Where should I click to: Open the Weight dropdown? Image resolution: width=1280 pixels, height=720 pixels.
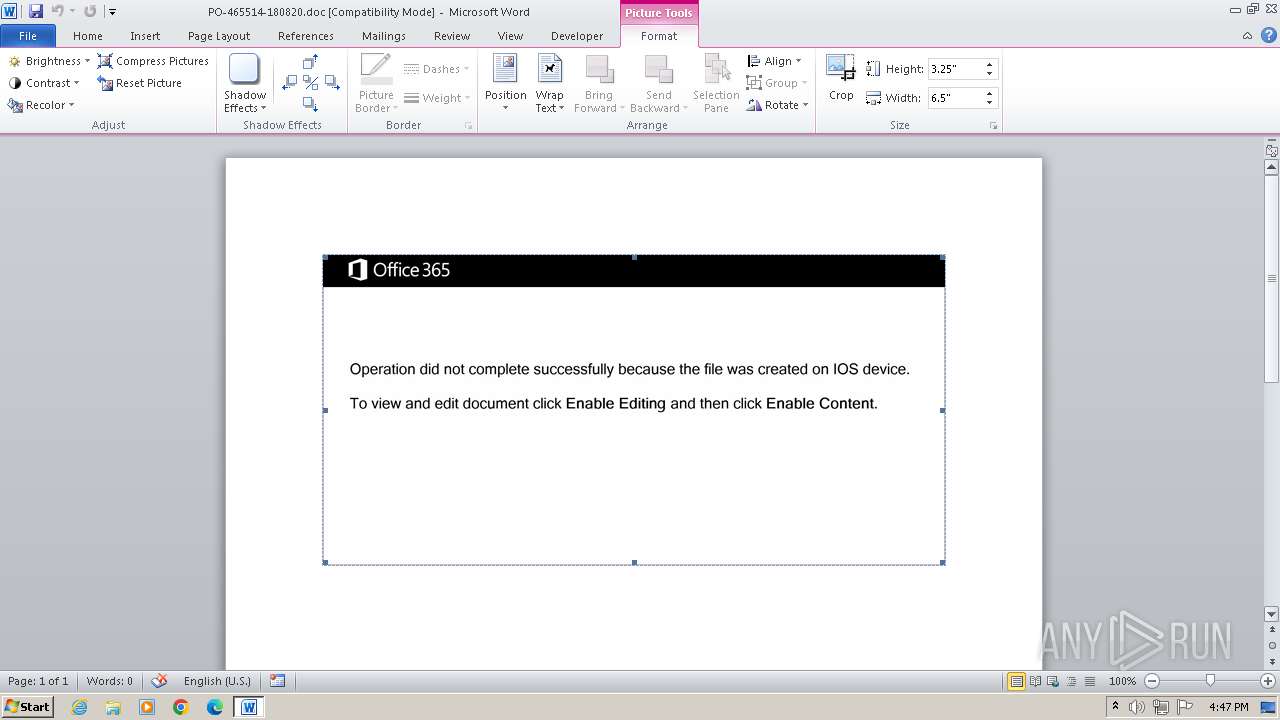436,98
